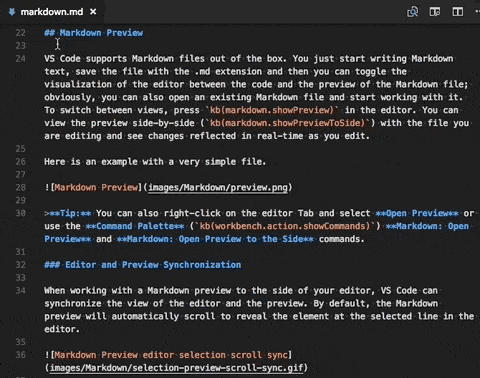Viewport: 480px width, 378px height.
Task: Click the word 'editor.' ending line 34
Action: click(62, 329)
